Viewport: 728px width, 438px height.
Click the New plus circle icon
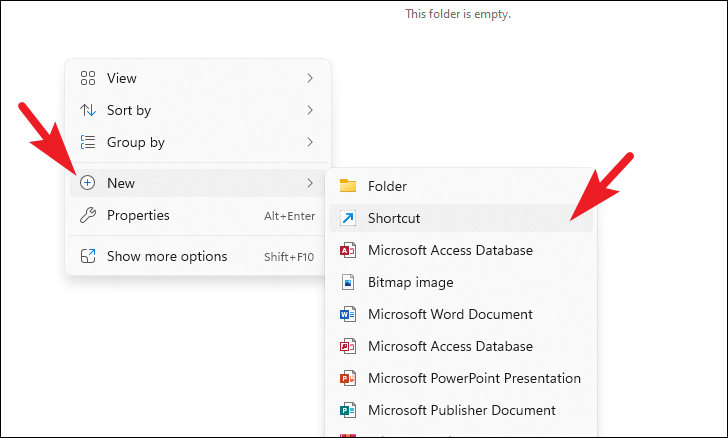click(x=87, y=183)
